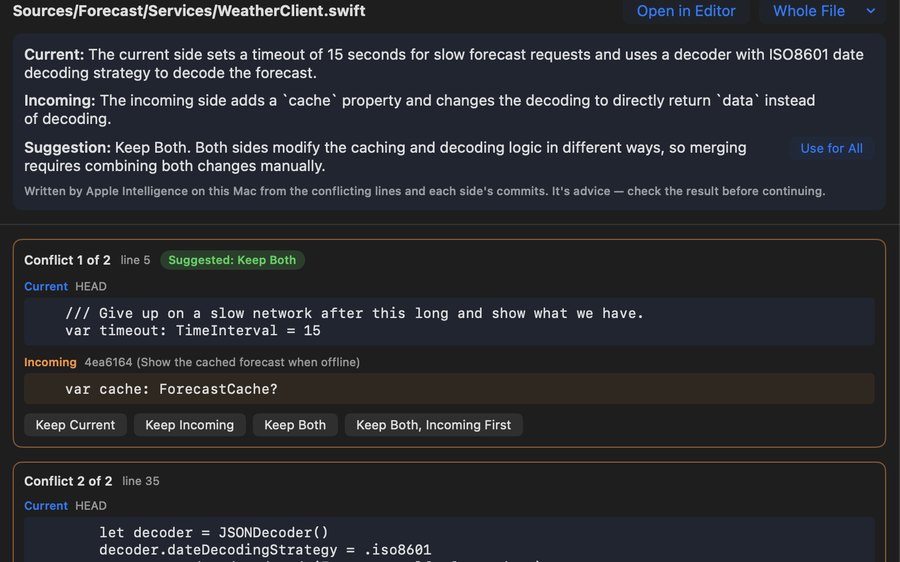Click the Current summary paragraph about timeout

444,64
